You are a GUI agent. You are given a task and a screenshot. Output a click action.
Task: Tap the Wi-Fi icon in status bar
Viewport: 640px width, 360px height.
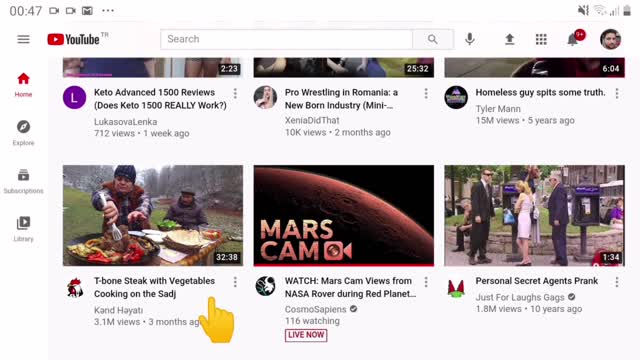pyautogui.click(x=600, y=10)
